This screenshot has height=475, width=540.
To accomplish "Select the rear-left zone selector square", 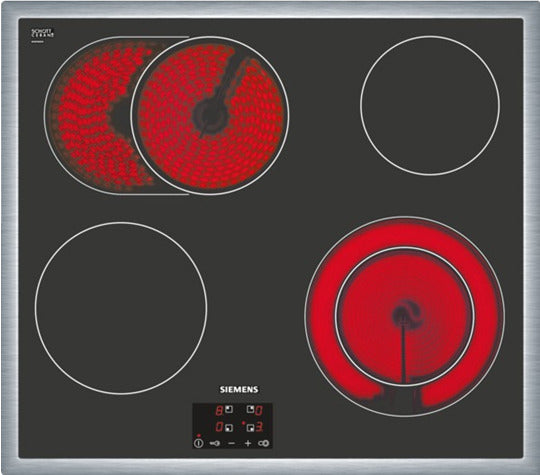I will point(229,410).
